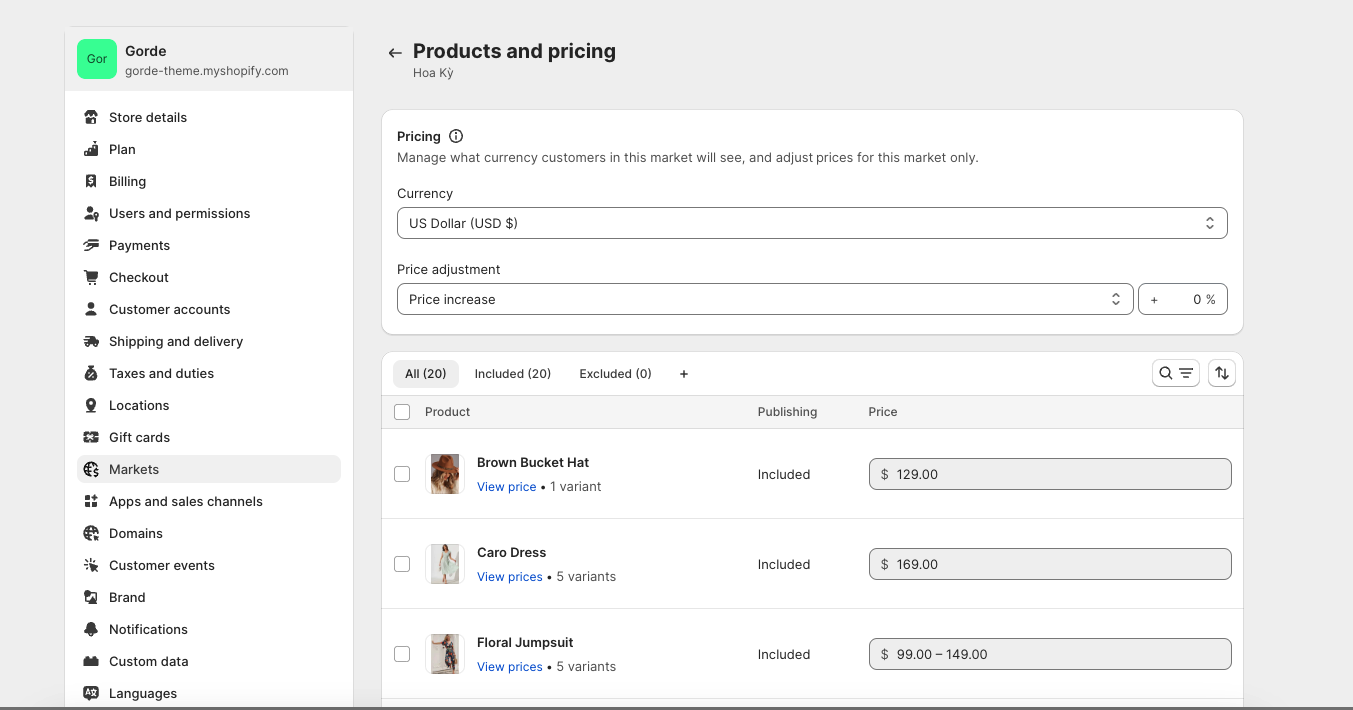Open Gift cards in the sidebar
The image size is (1353, 710).
tap(139, 437)
